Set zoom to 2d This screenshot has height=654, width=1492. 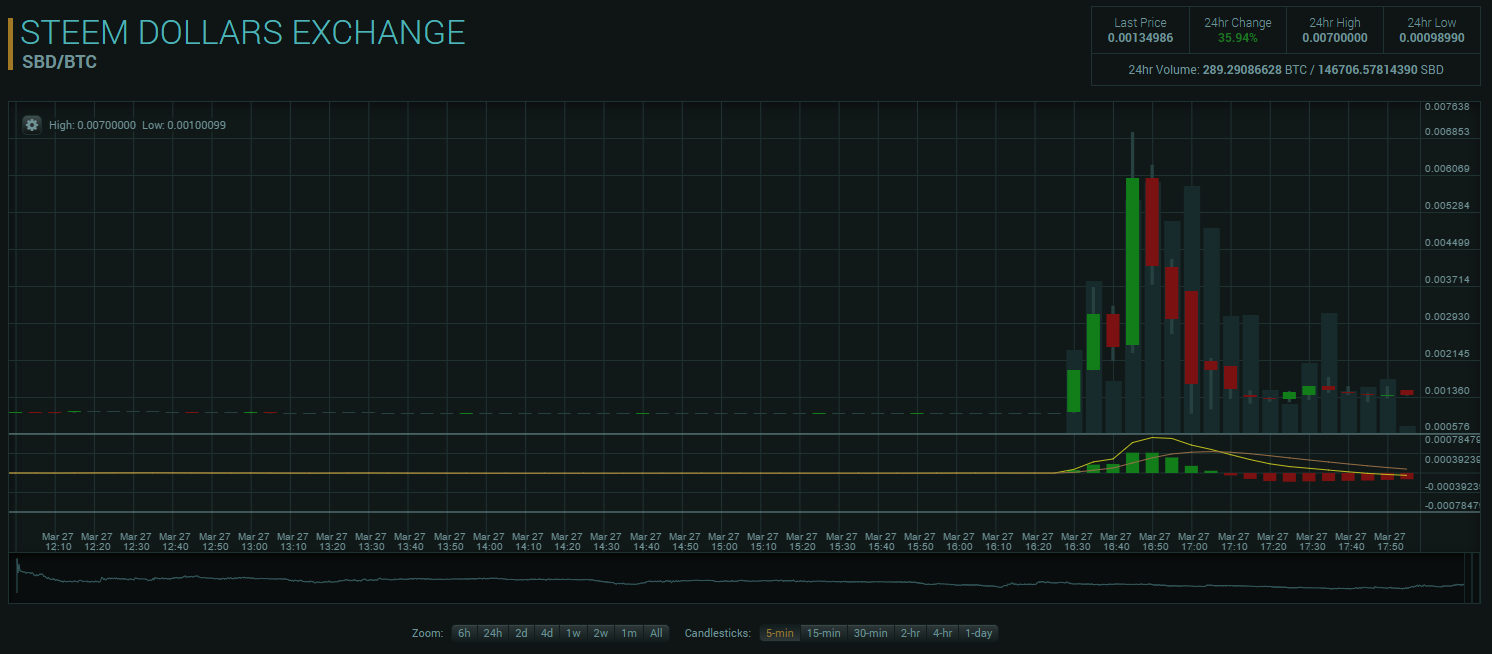point(521,633)
